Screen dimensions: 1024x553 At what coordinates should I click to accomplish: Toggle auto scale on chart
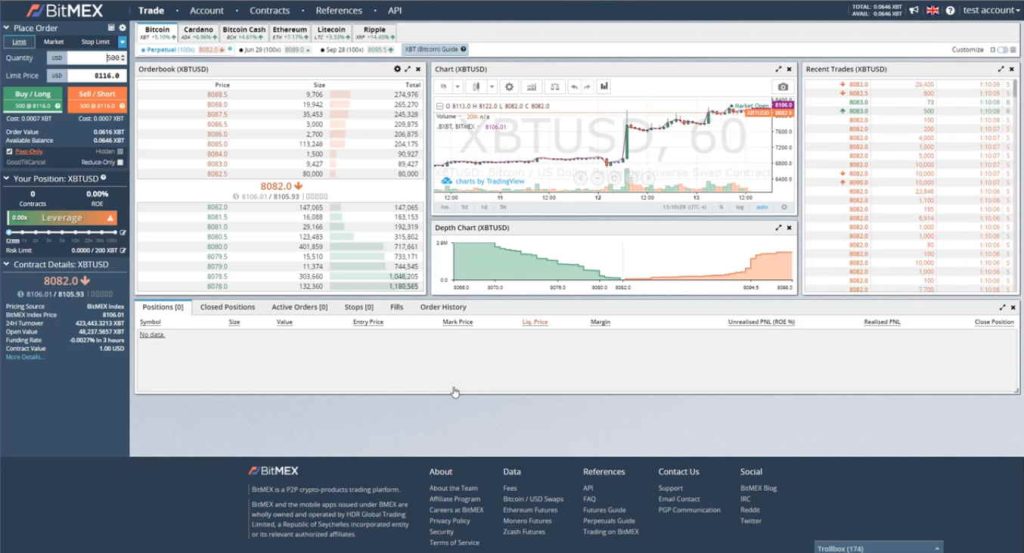761,207
